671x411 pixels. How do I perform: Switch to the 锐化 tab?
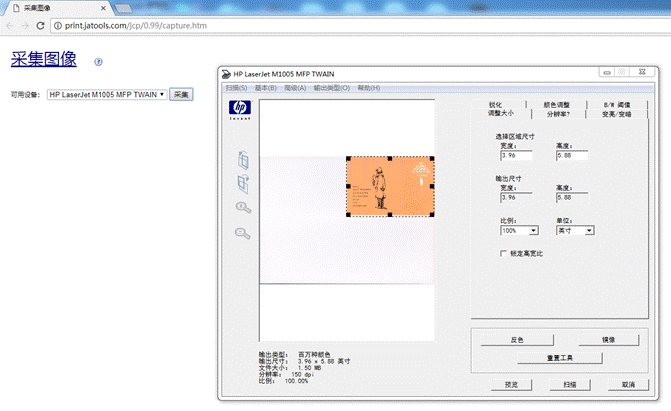495,104
